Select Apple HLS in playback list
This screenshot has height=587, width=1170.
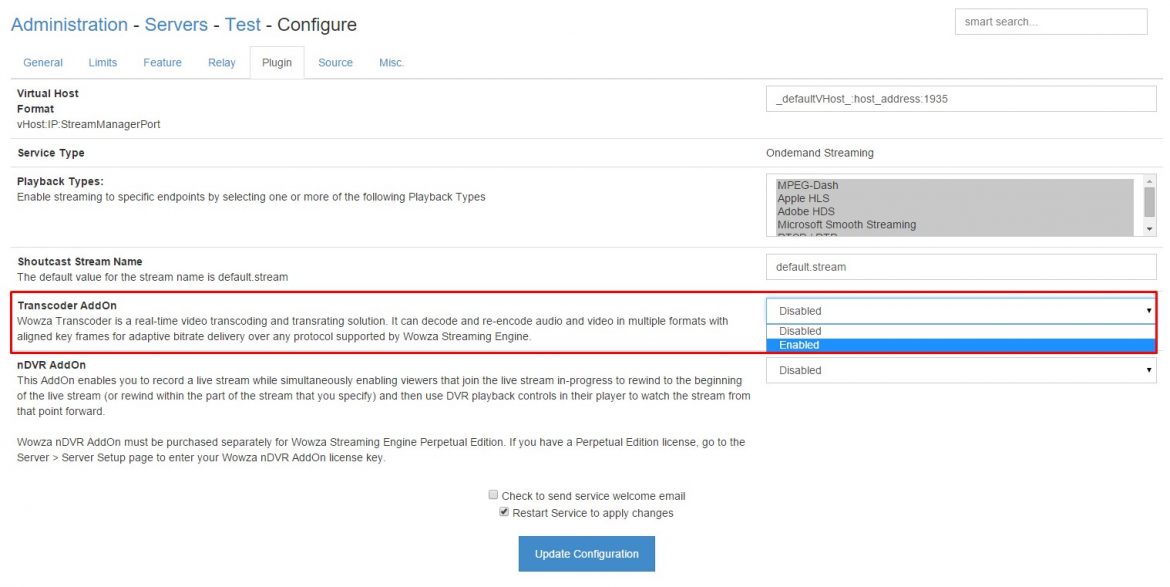click(x=803, y=198)
